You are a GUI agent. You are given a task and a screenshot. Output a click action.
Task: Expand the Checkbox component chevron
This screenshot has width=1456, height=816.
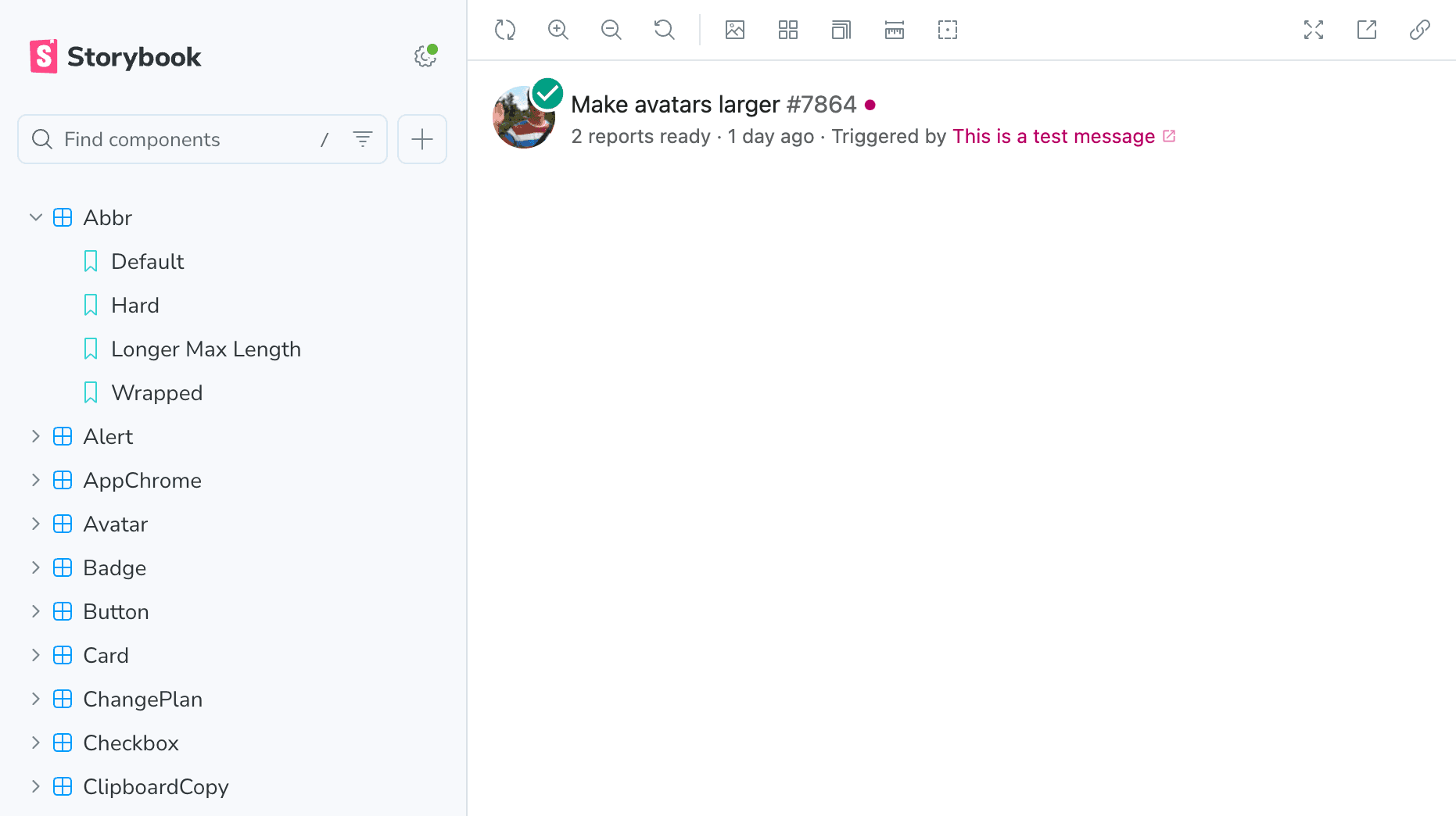point(36,743)
